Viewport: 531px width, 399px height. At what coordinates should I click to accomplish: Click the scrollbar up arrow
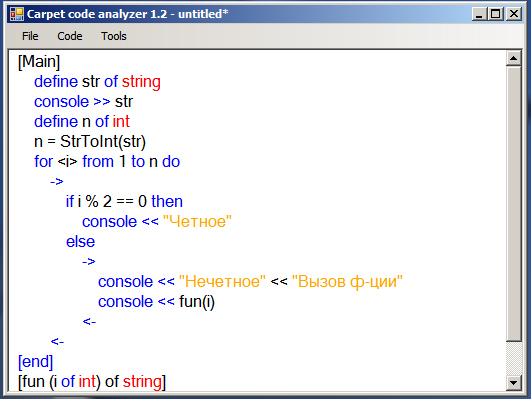click(513, 58)
